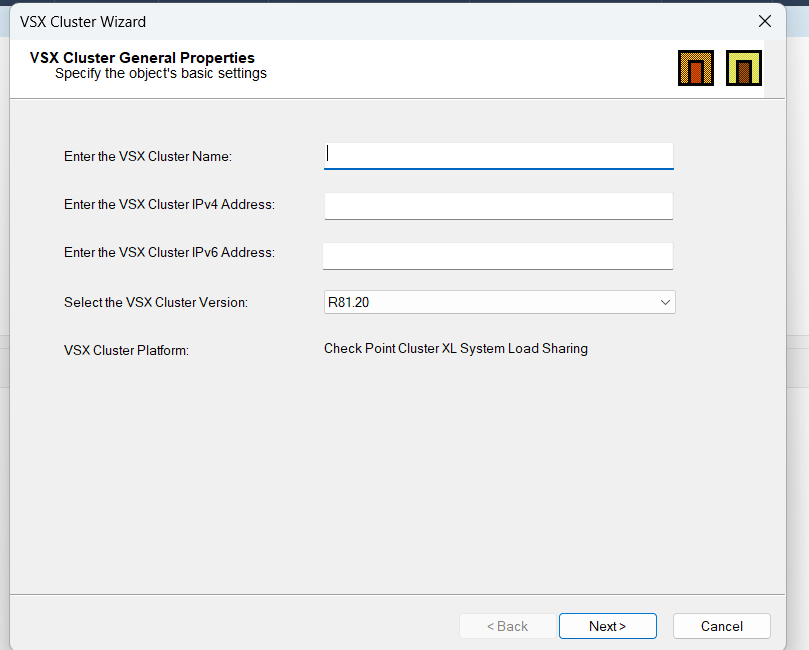Select the VSX Cluster IPv6 Address field
This screenshot has height=650, width=809.
coord(498,255)
